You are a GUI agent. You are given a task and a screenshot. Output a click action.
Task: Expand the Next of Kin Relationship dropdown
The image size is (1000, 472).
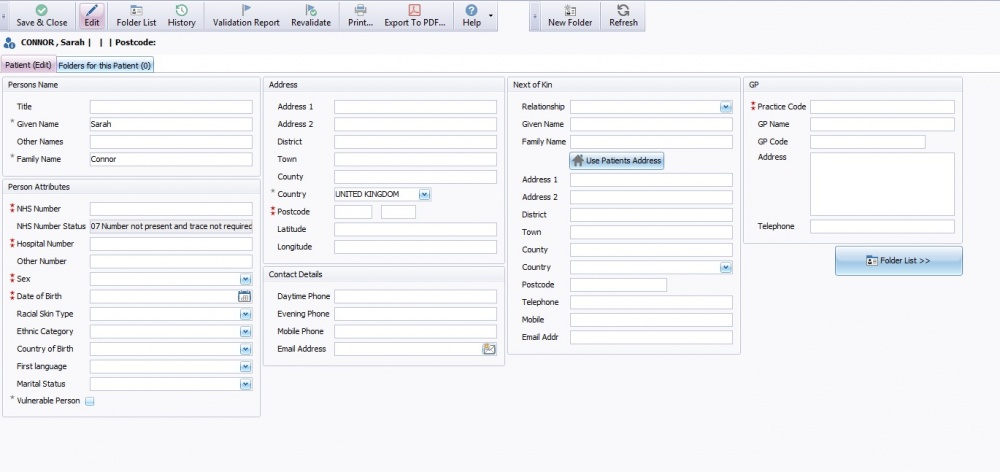pos(725,107)
